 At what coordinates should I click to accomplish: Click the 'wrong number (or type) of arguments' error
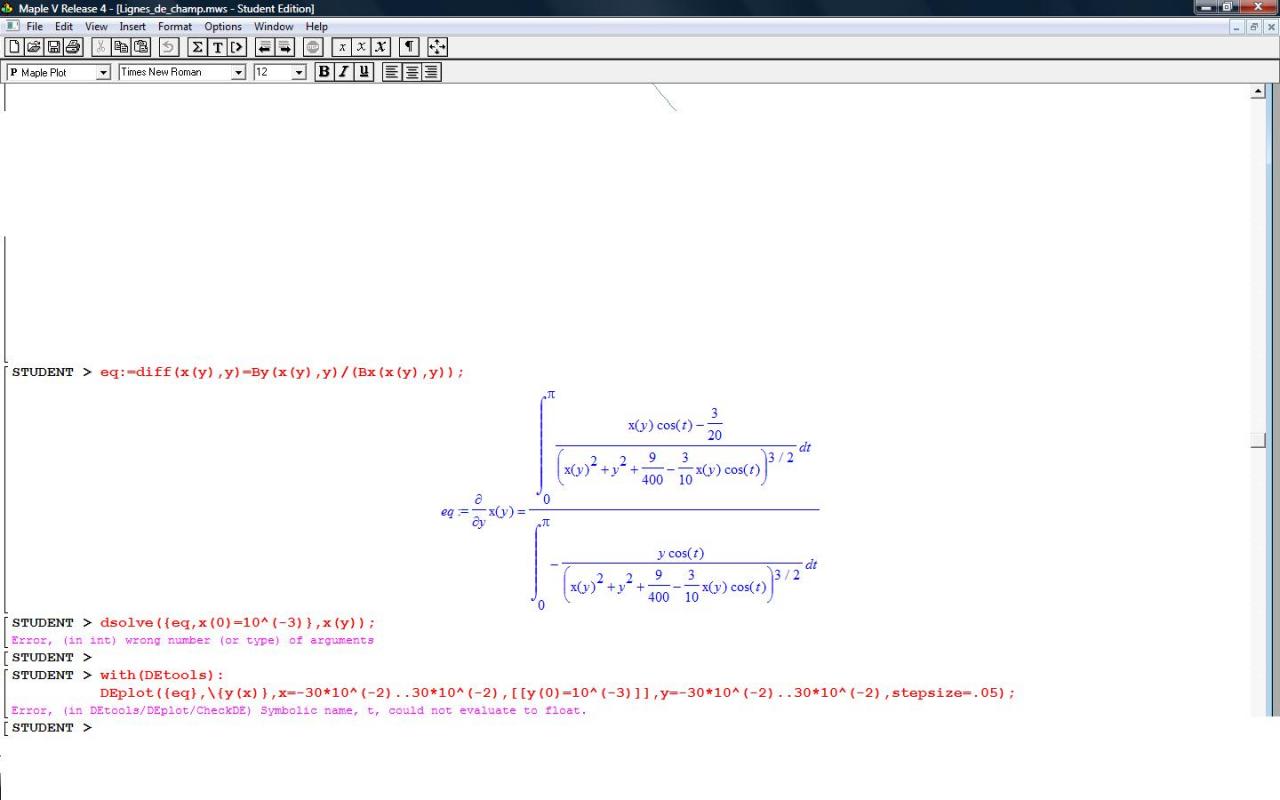[x=192, y=640]
